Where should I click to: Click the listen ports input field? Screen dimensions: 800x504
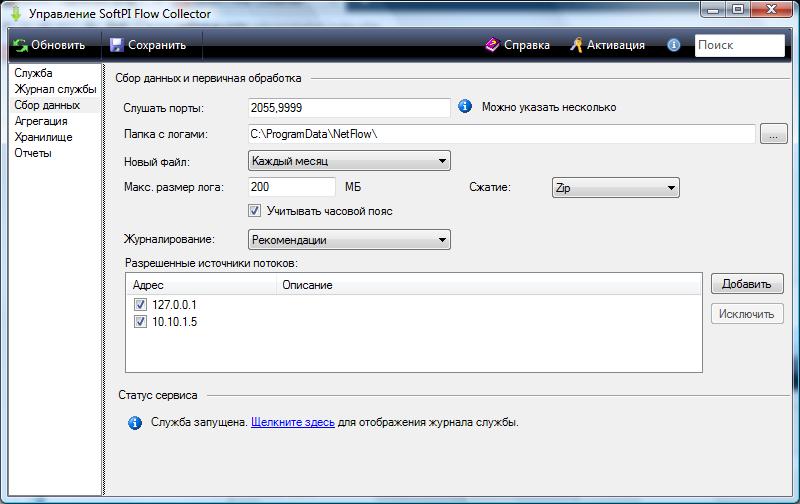click(x=349, y=108)
